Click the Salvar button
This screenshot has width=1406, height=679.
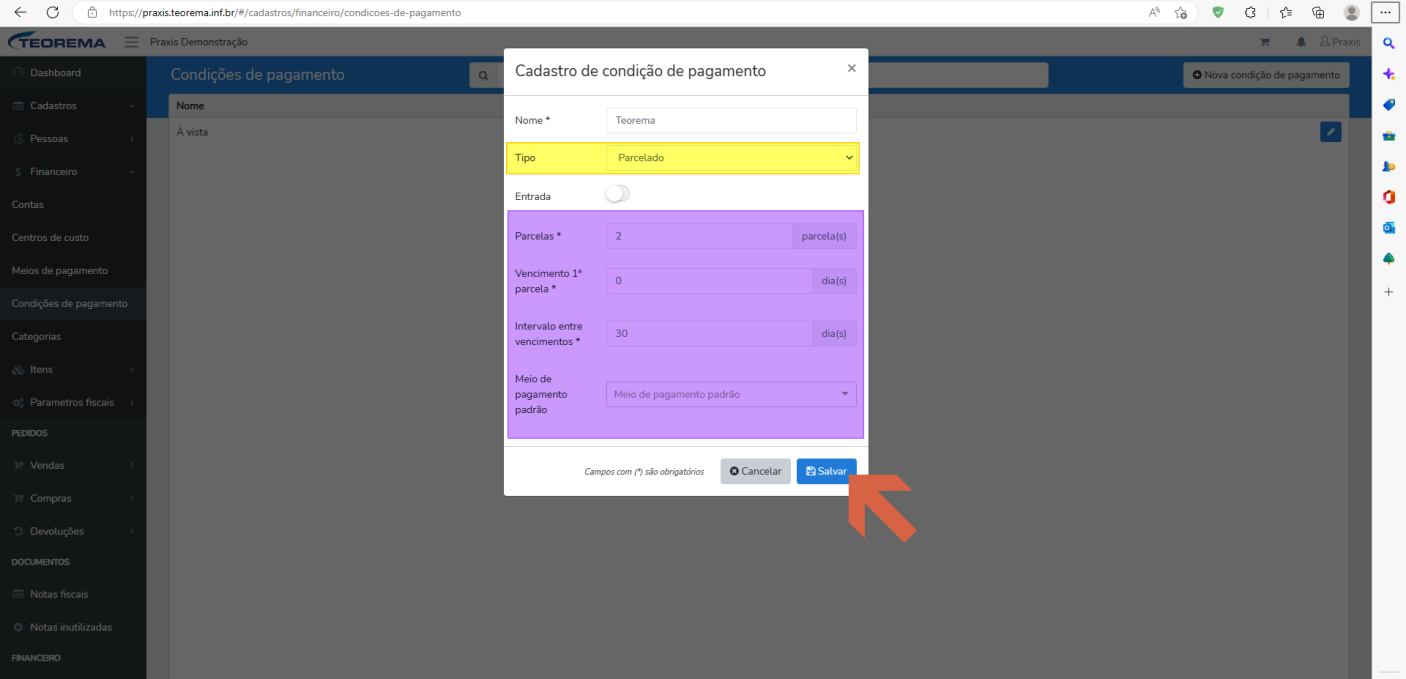point(826,471)
